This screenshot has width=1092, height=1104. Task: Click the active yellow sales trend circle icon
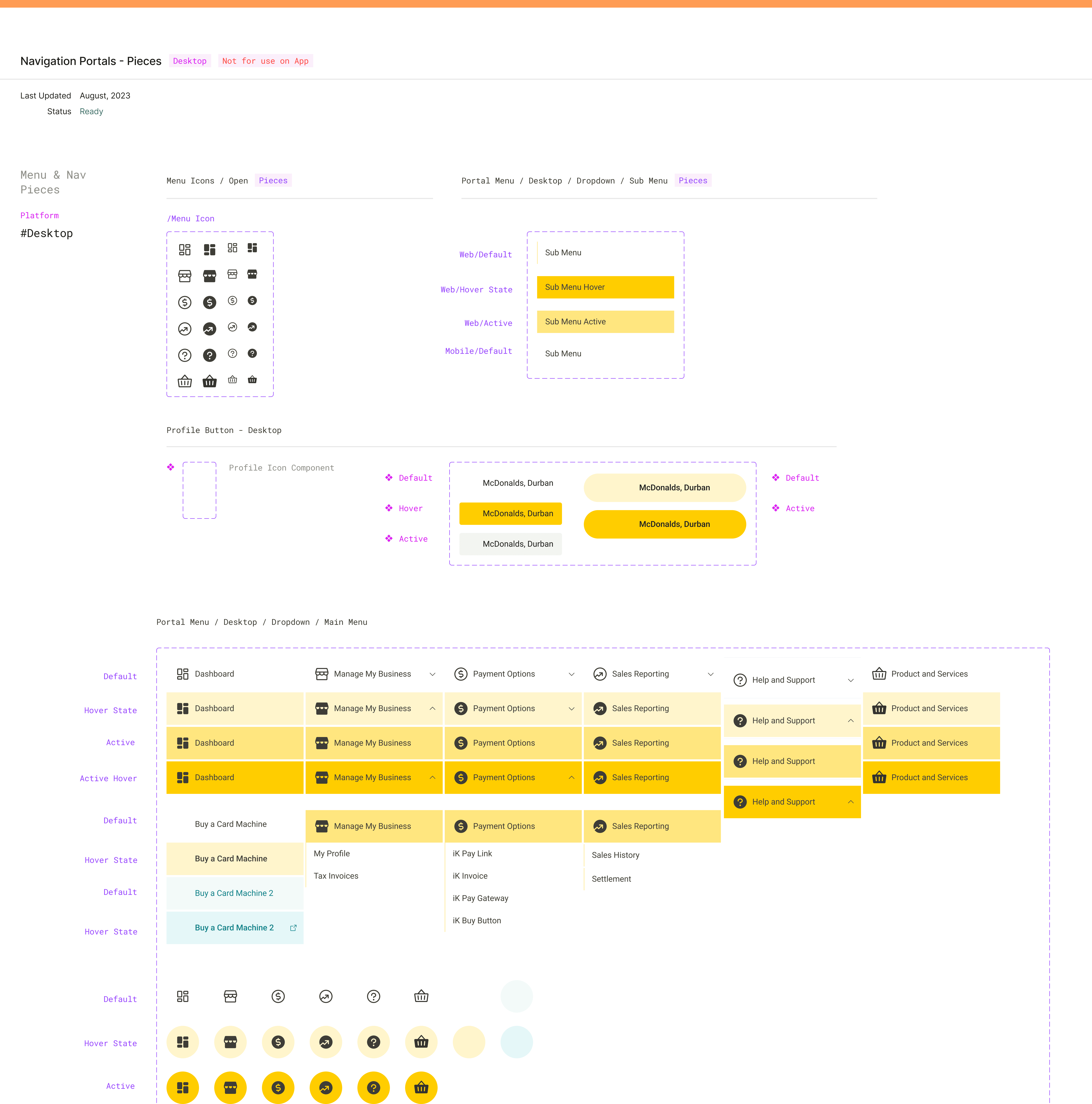(x=326, y=1087)
